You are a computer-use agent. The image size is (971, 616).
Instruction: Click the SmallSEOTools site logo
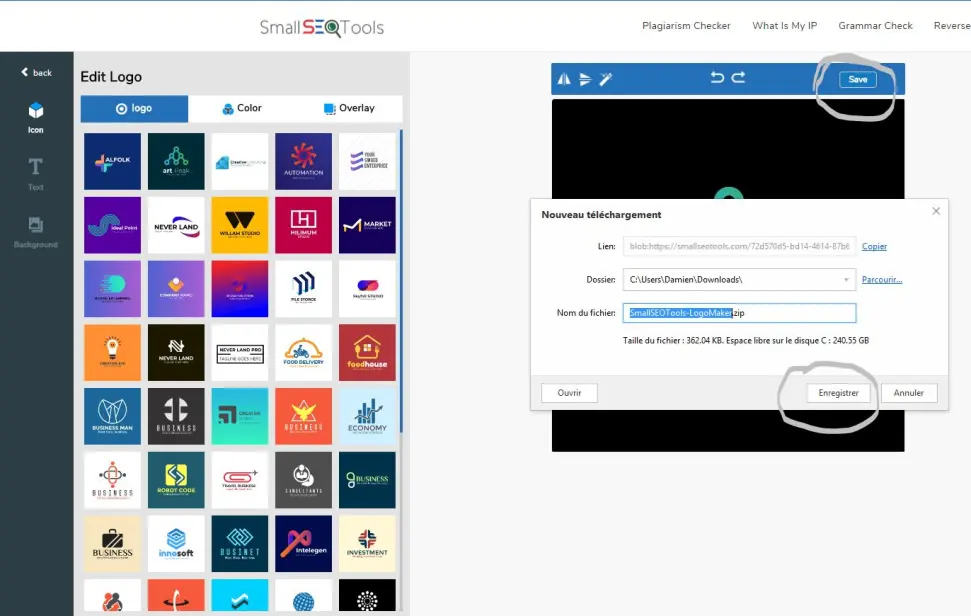tap(321, 28)
